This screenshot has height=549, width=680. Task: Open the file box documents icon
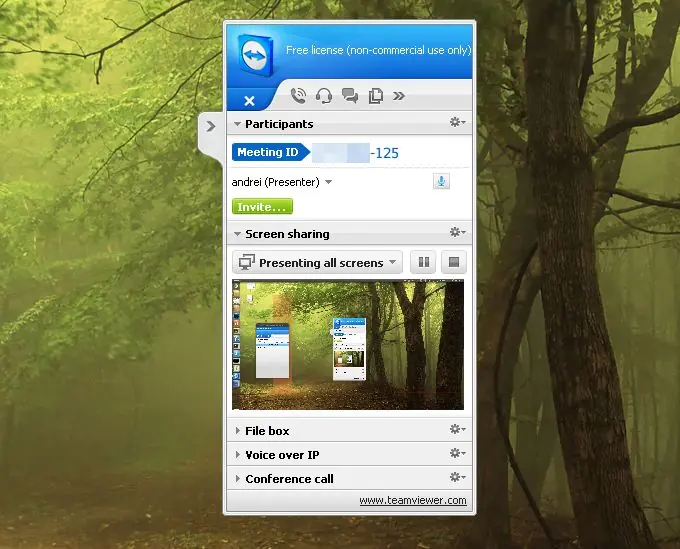[376, 95]
